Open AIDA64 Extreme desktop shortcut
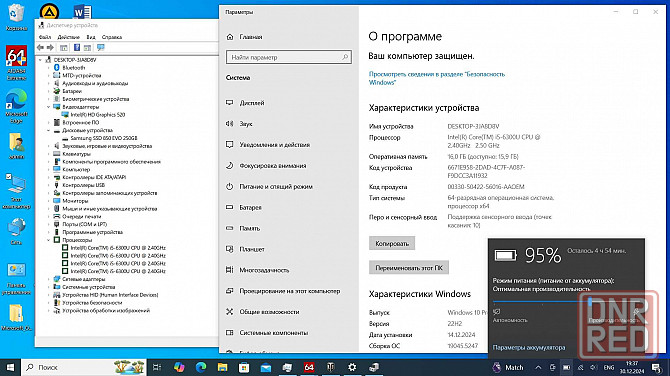670x376 pixels. click(16, 63)
